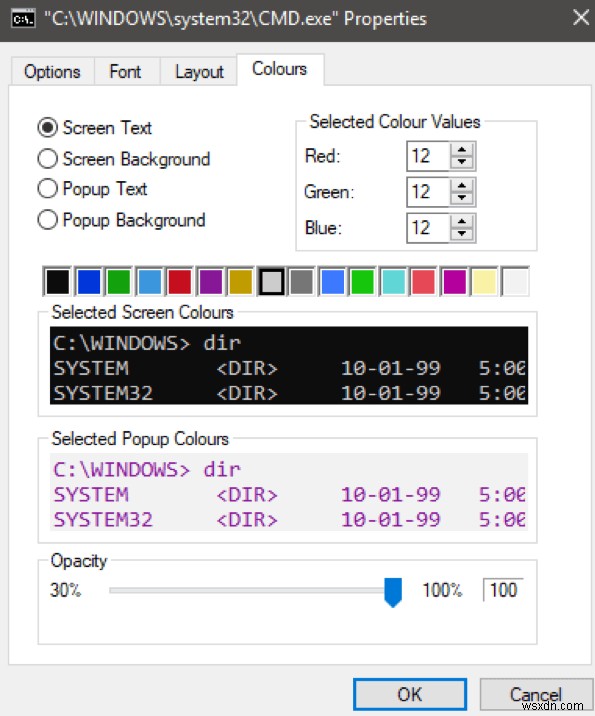Image resolution: width=595 pixels, height=716 pixels.
Task: Select the Screen Background radio button
Action: tap(123, 159)
